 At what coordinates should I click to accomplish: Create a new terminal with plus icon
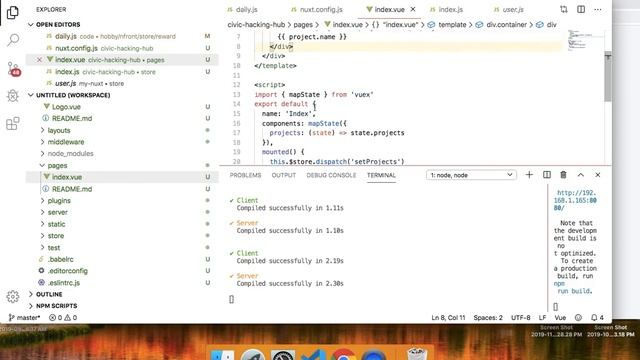pos(529,175)
